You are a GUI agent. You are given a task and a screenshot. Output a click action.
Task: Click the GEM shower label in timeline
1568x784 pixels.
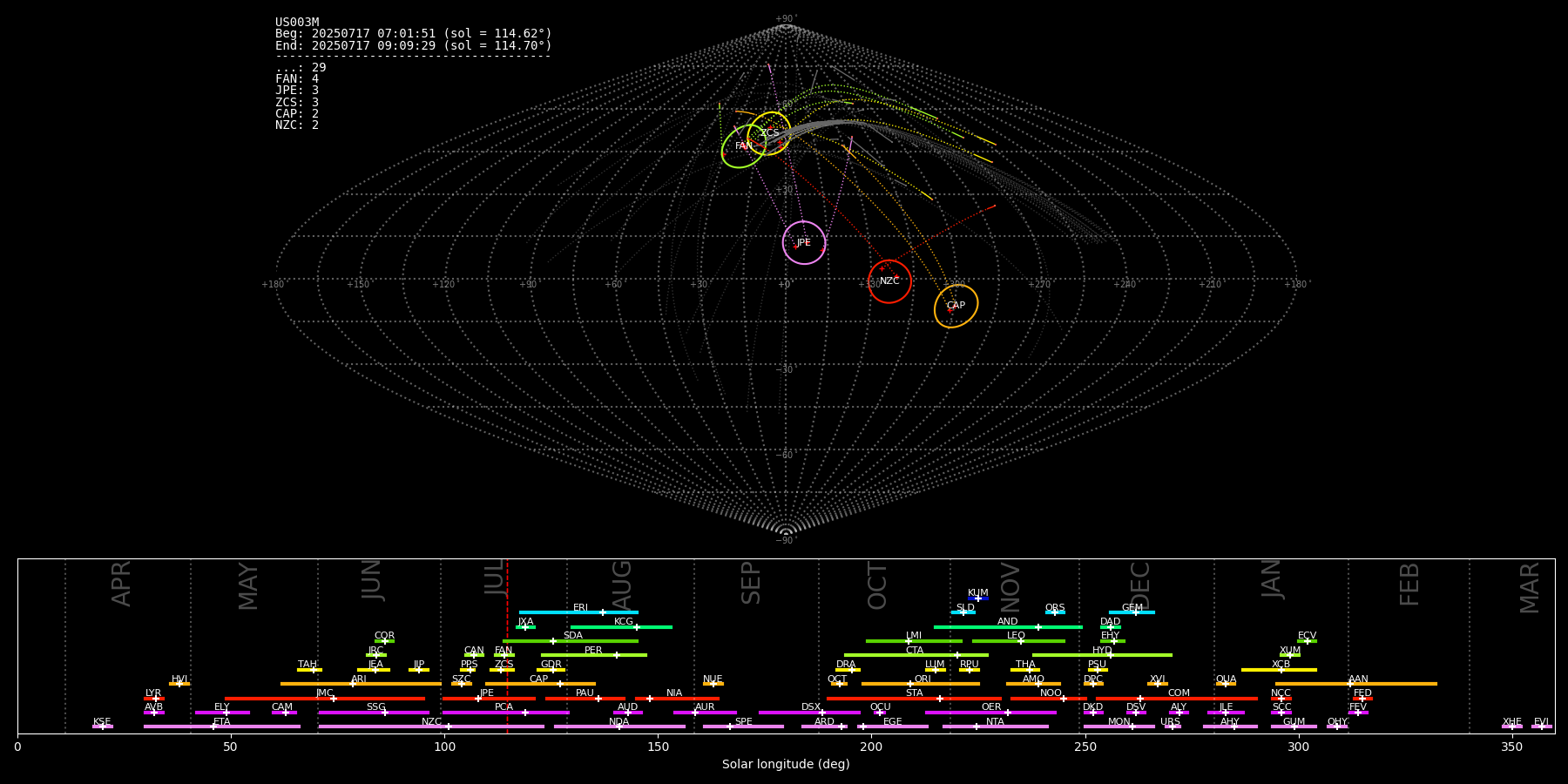coord(1132,608)
